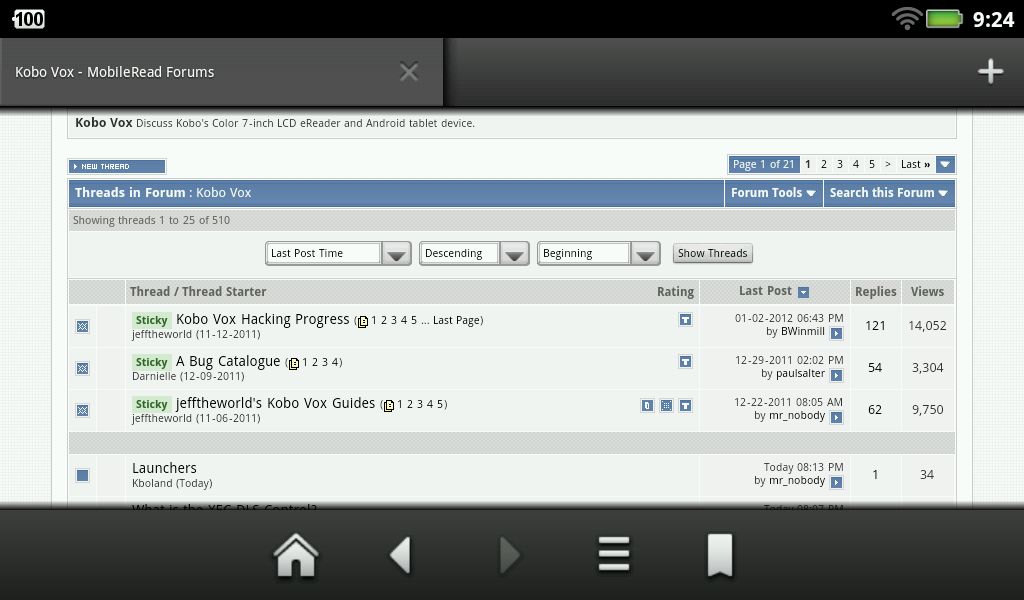Image resolution: width=1024 pixels, height=600 pixels.
Task: Add a new tab with plus icon
Action: 990,71
